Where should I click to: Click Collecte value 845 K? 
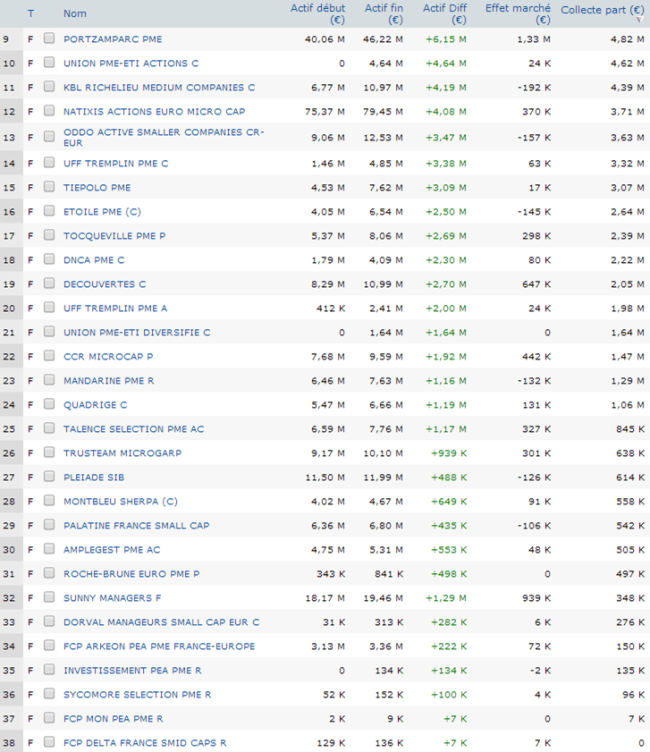[630, 429]
